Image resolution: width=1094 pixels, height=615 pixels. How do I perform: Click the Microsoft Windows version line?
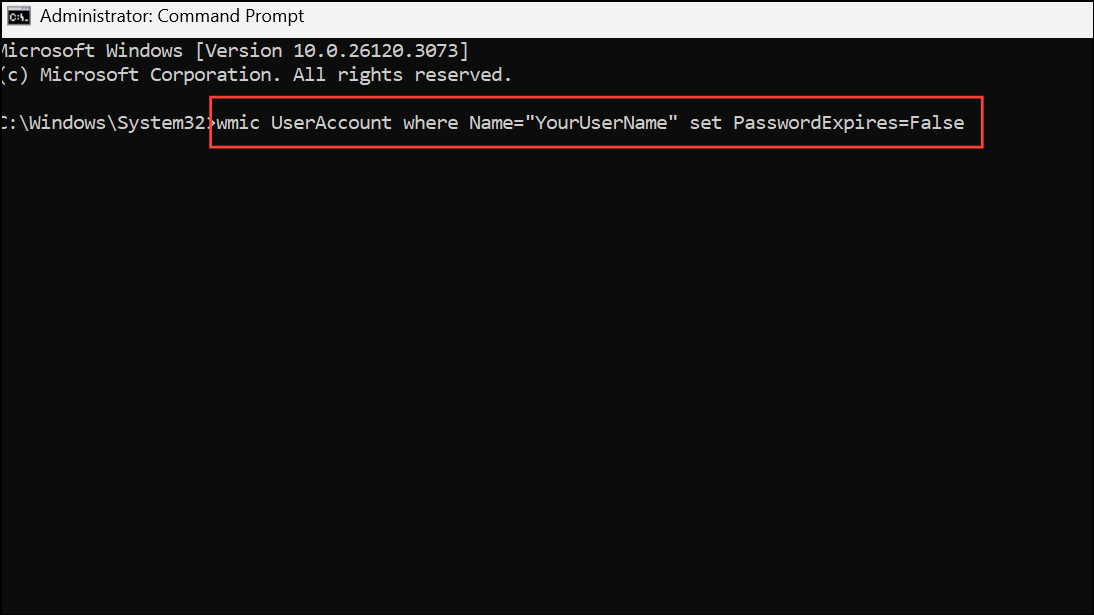point(234,51)
